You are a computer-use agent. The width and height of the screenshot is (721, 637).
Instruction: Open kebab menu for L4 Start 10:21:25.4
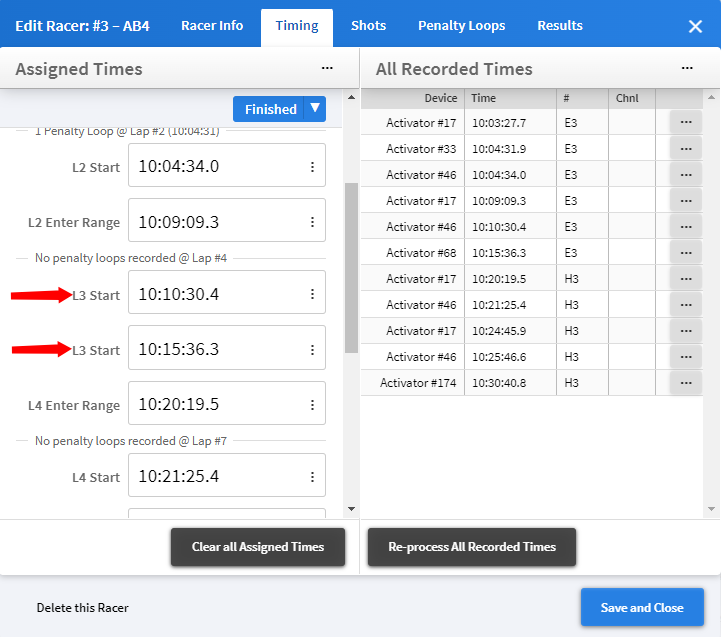(x=312, y=477)
